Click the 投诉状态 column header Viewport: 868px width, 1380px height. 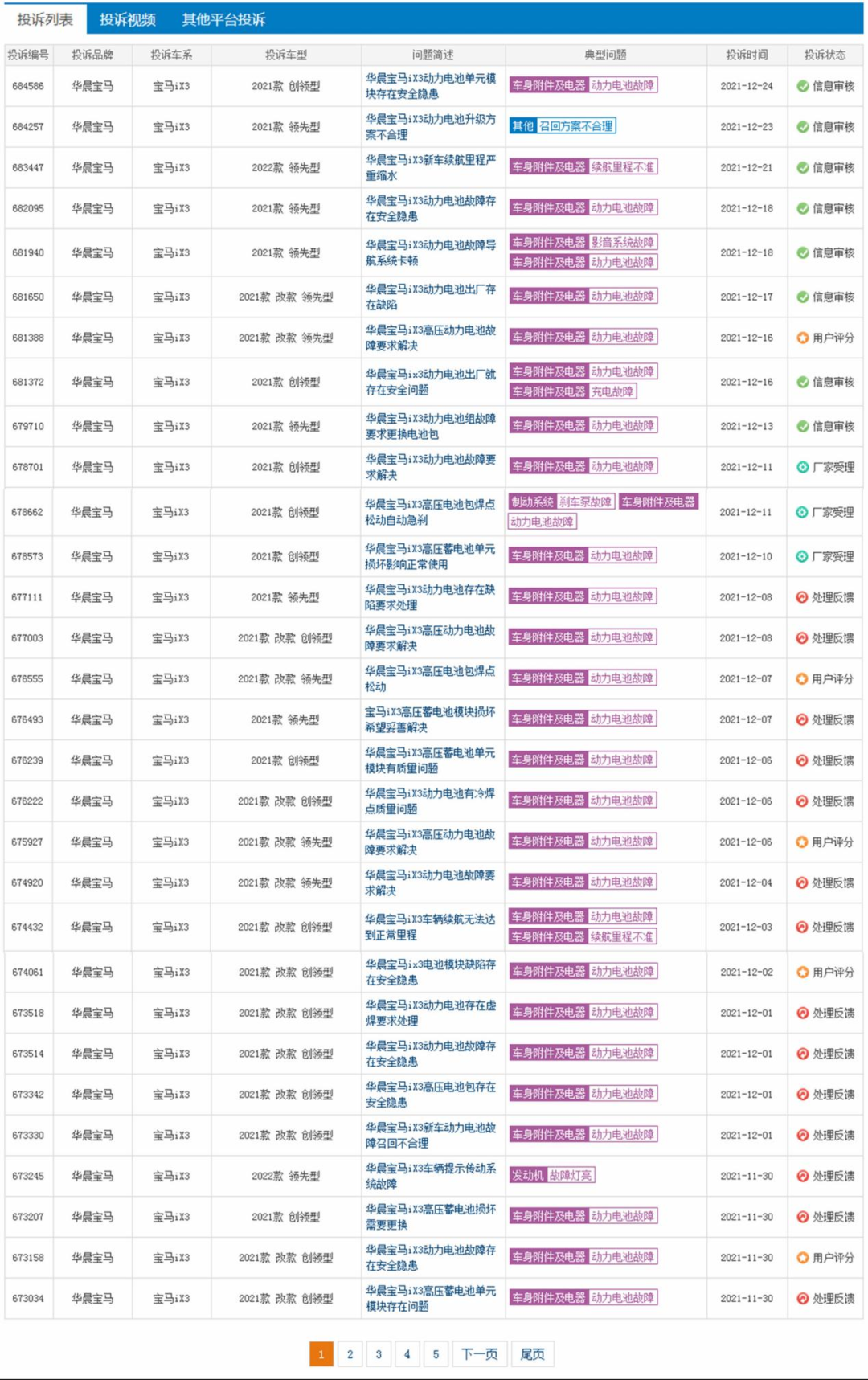[825, 55]
